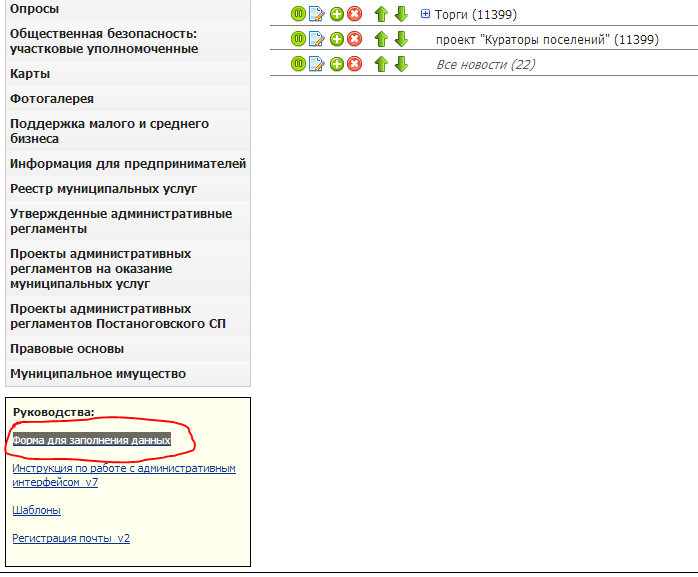Viewport: 698px width, 577px height.
Task: Open the Регистрация почты v2 link
Action: [70, 538]
